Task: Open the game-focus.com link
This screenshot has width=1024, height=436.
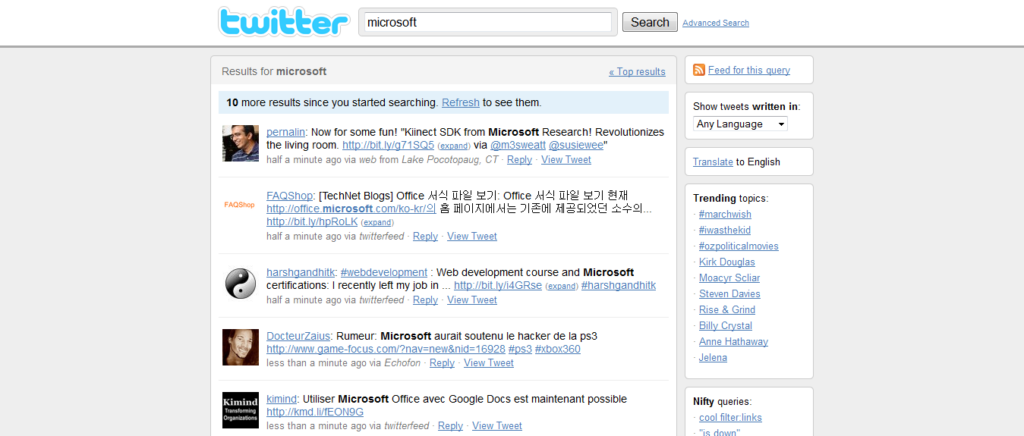Action: tap(386, 349)
